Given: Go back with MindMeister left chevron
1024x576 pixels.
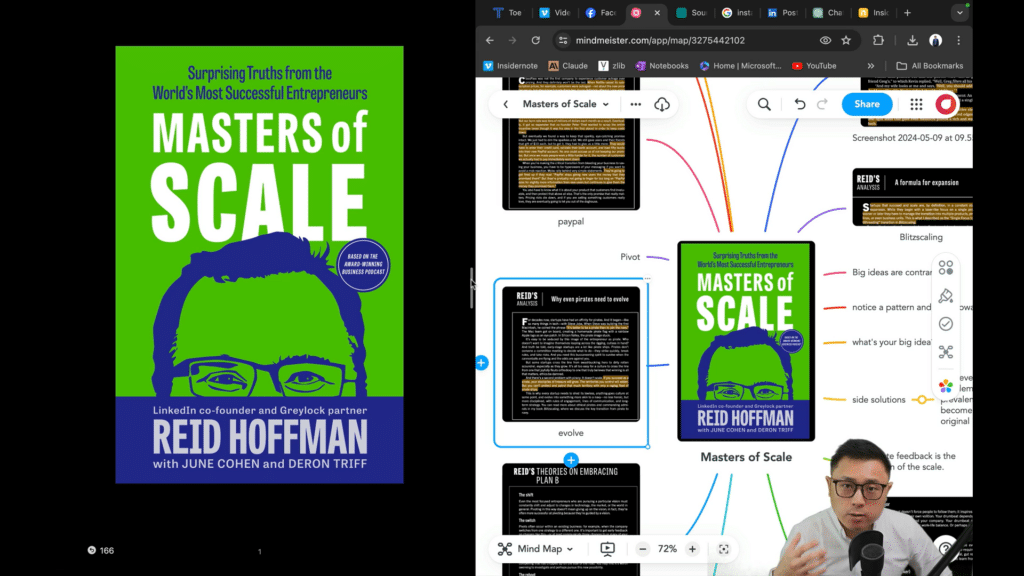Looking at the screenshot, I should point(505,104).
